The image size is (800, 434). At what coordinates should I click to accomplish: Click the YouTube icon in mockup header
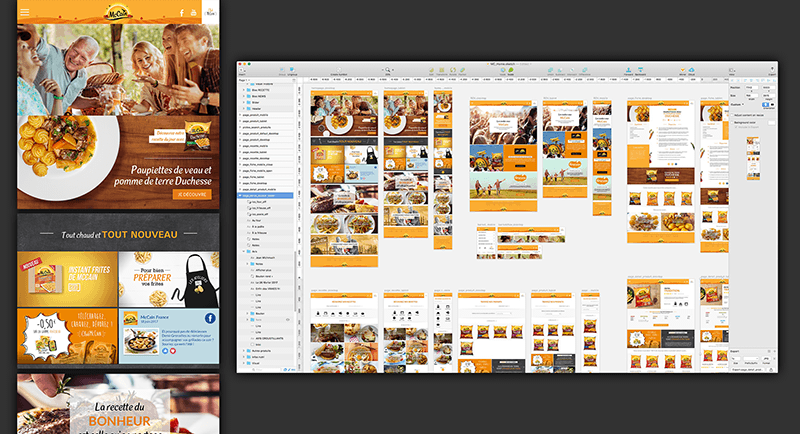[193, 13]
